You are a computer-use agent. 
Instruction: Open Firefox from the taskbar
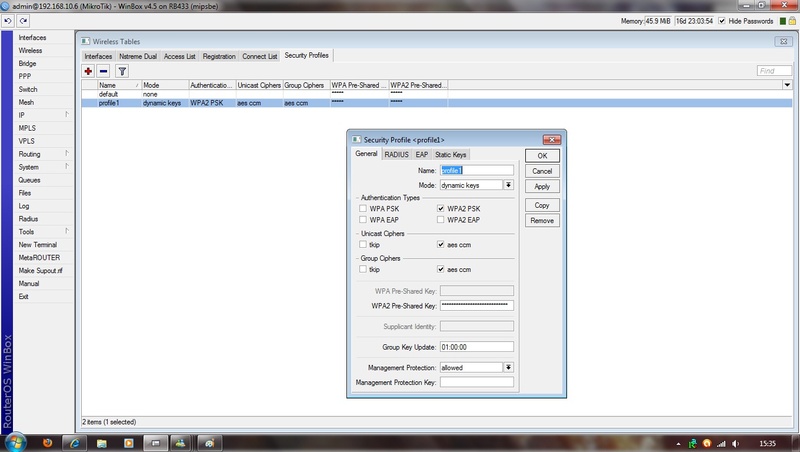tap(47, 443)
